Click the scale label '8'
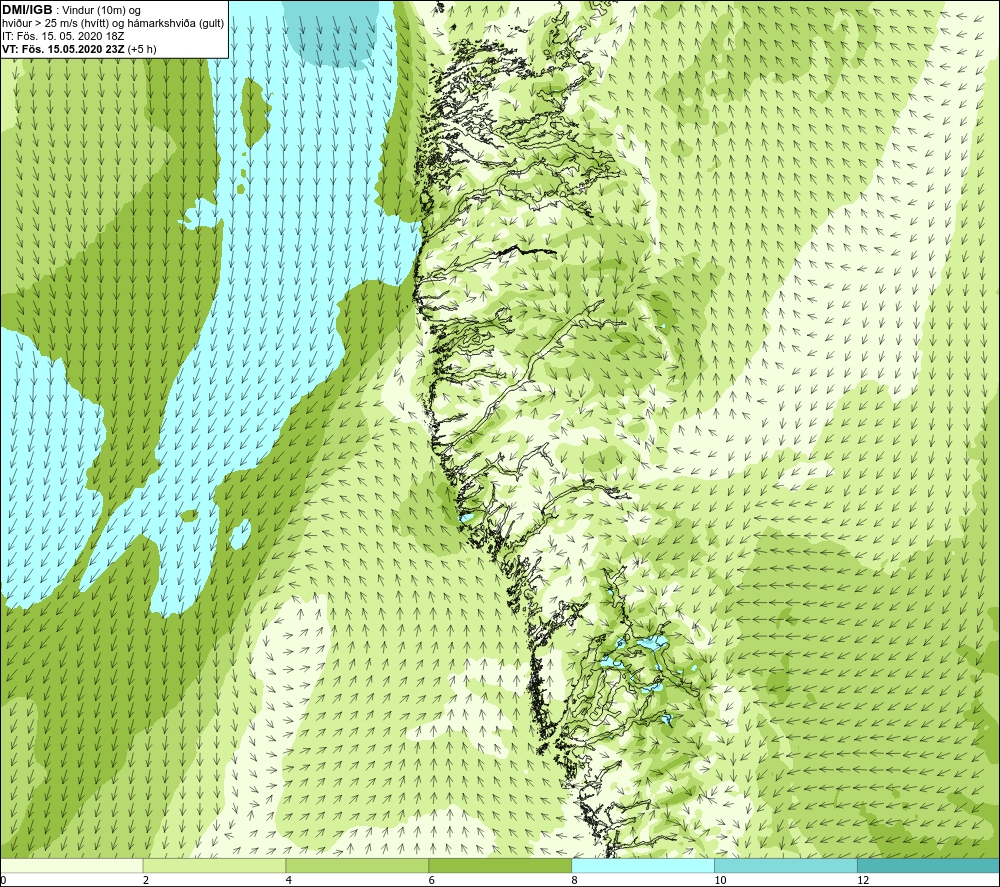 click(x=575, y=880)
